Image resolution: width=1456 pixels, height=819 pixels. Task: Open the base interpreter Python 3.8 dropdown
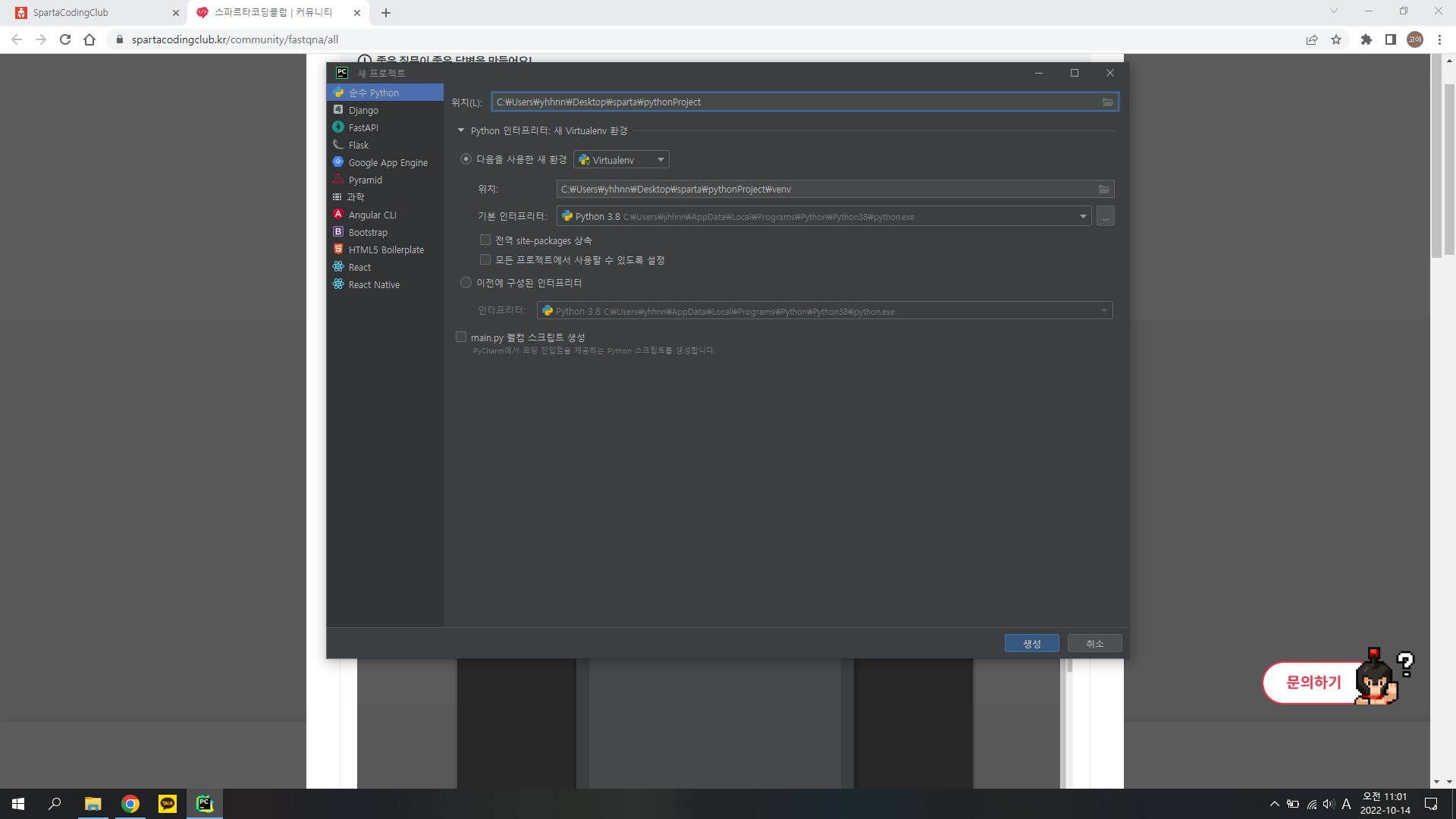pyautogui.click(x=824, y=217)
